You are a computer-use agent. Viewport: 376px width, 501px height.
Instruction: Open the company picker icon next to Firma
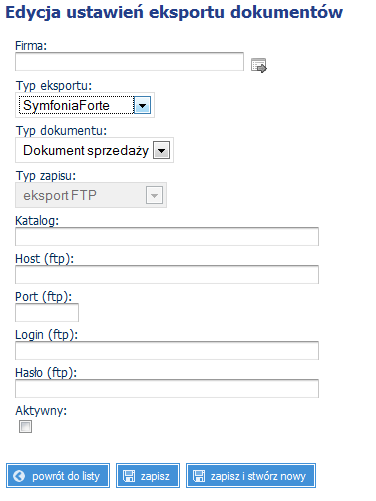click(x=259, y=65)
